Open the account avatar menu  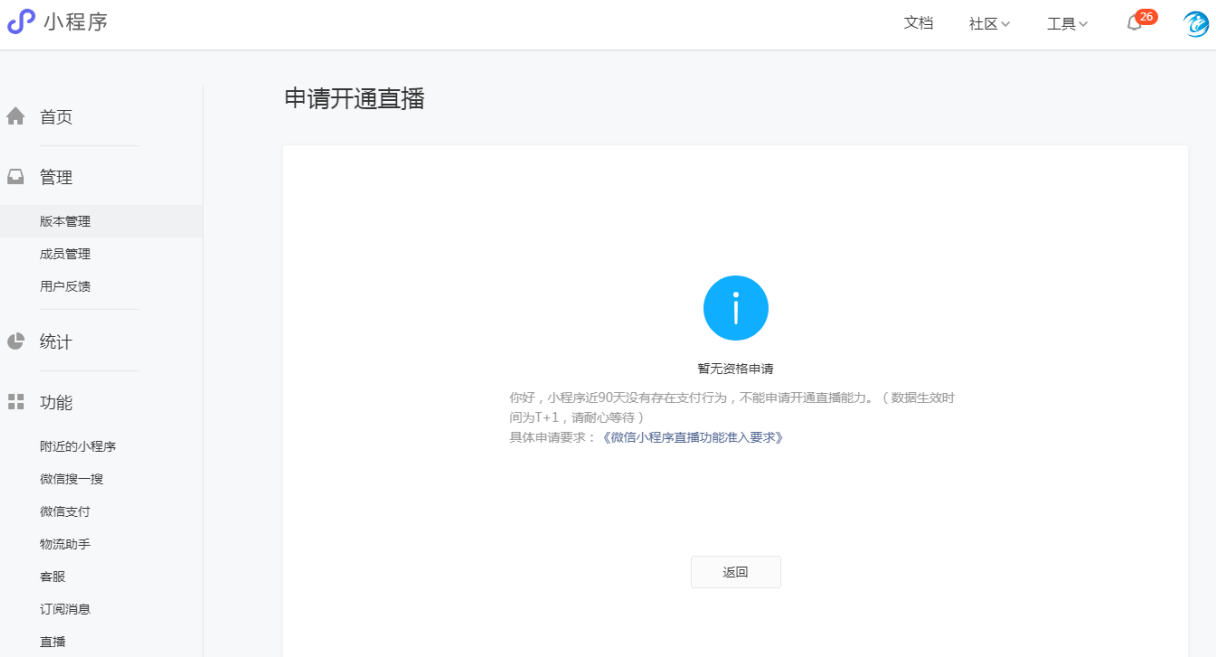click(1196, 24)
